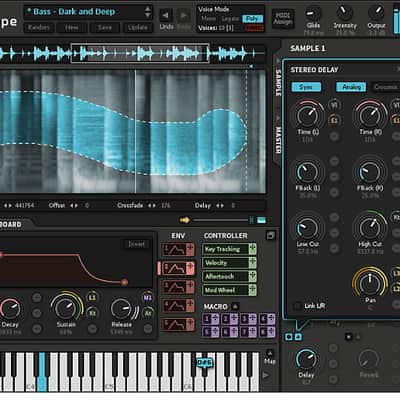This screenshot has height=400, width=400.
Task: Click the Sustain envelope knob
Action: click(66, 308)
